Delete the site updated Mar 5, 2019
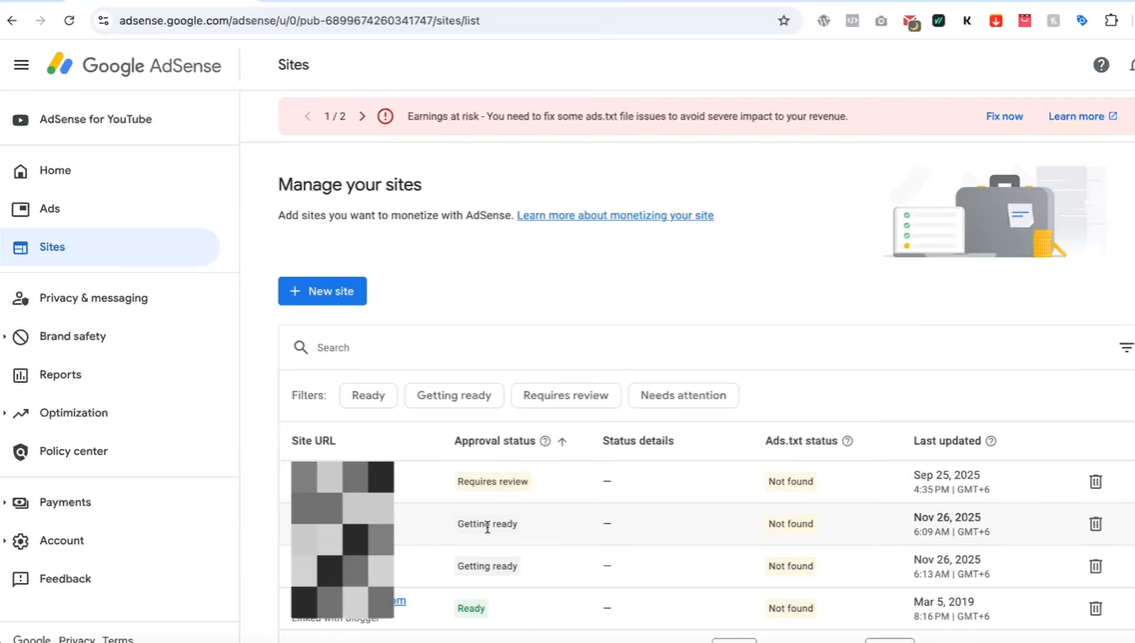 [x=1096, y=608]
